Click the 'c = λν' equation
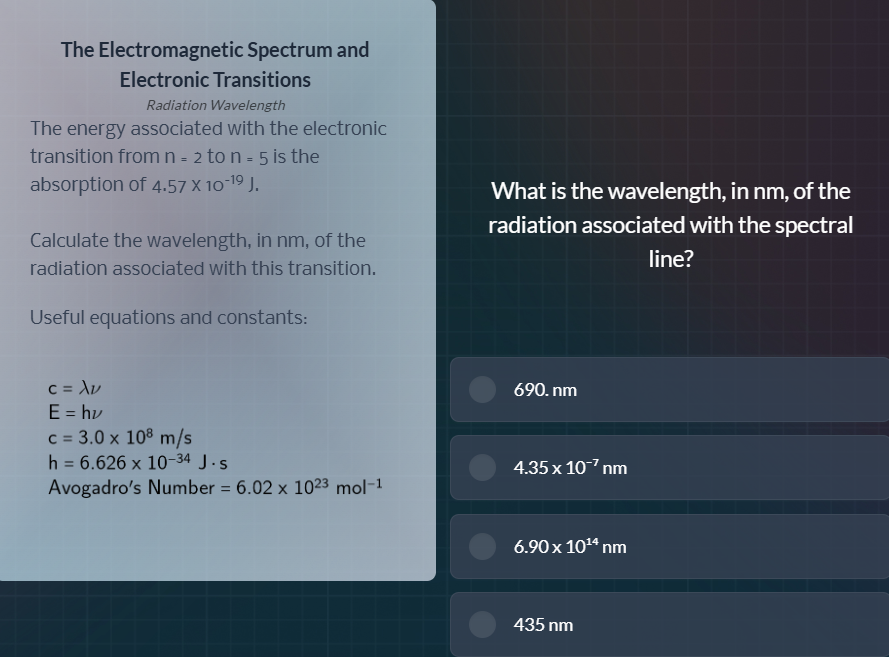 click(76, 387)
